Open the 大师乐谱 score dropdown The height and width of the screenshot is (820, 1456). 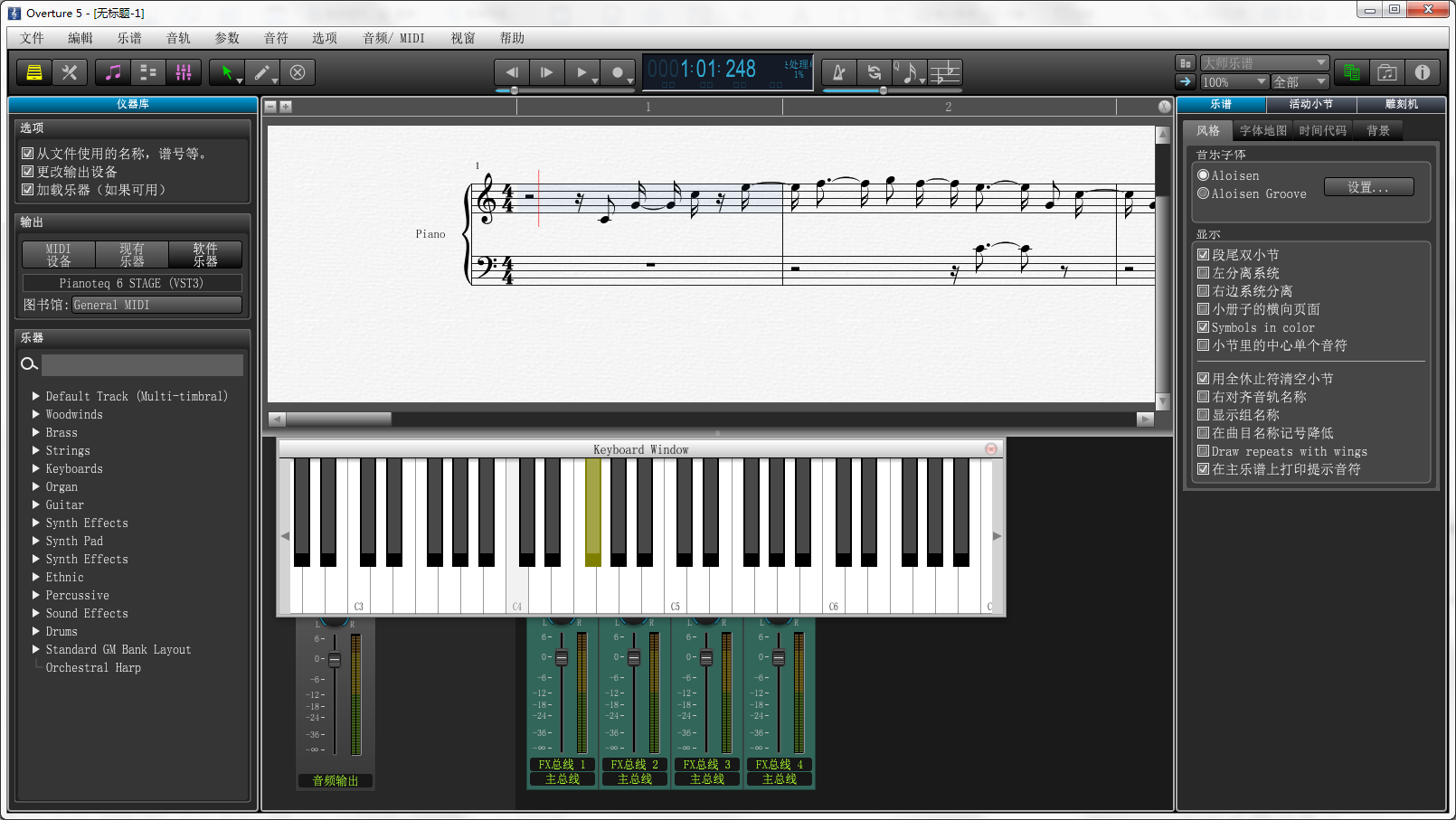[1264, 63]
